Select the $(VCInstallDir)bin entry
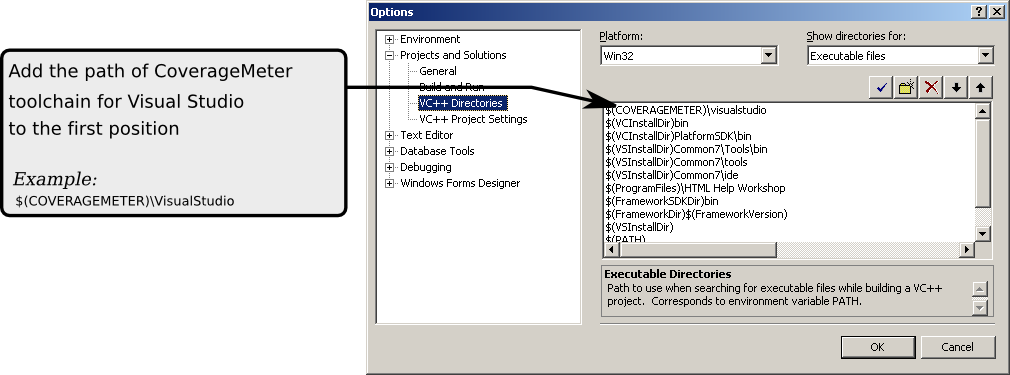This screenshot has width=1010, height=375. (647, 123)
